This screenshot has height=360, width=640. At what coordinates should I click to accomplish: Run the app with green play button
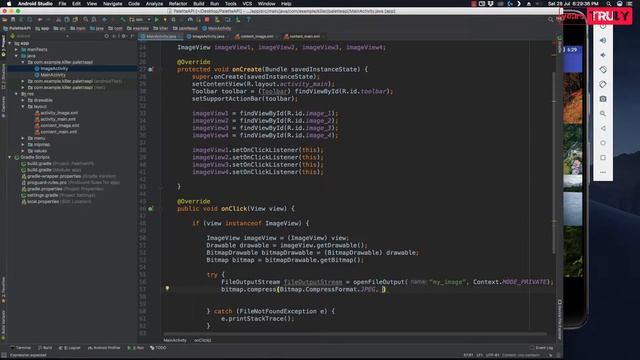(x=157, y=20)
